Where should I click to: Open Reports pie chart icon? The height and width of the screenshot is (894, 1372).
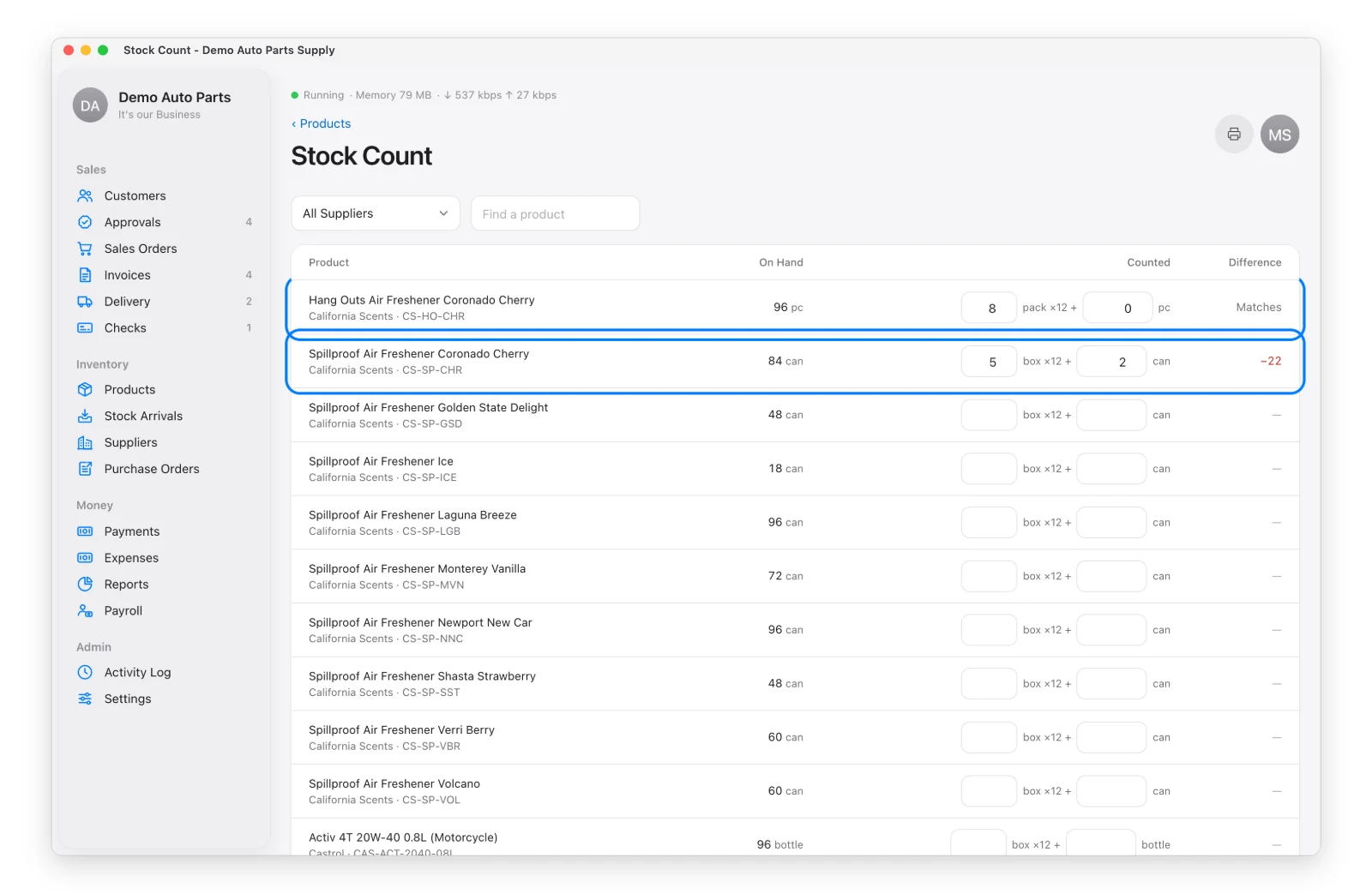point(85,585)
